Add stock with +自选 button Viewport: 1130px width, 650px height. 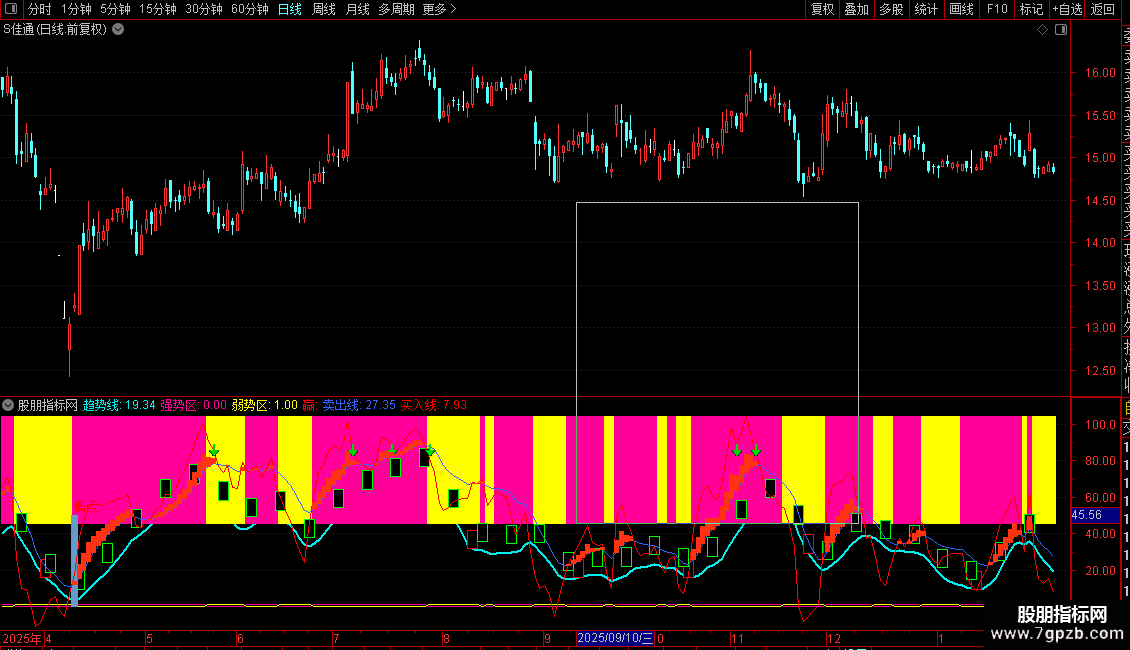tap(1067, 9)
